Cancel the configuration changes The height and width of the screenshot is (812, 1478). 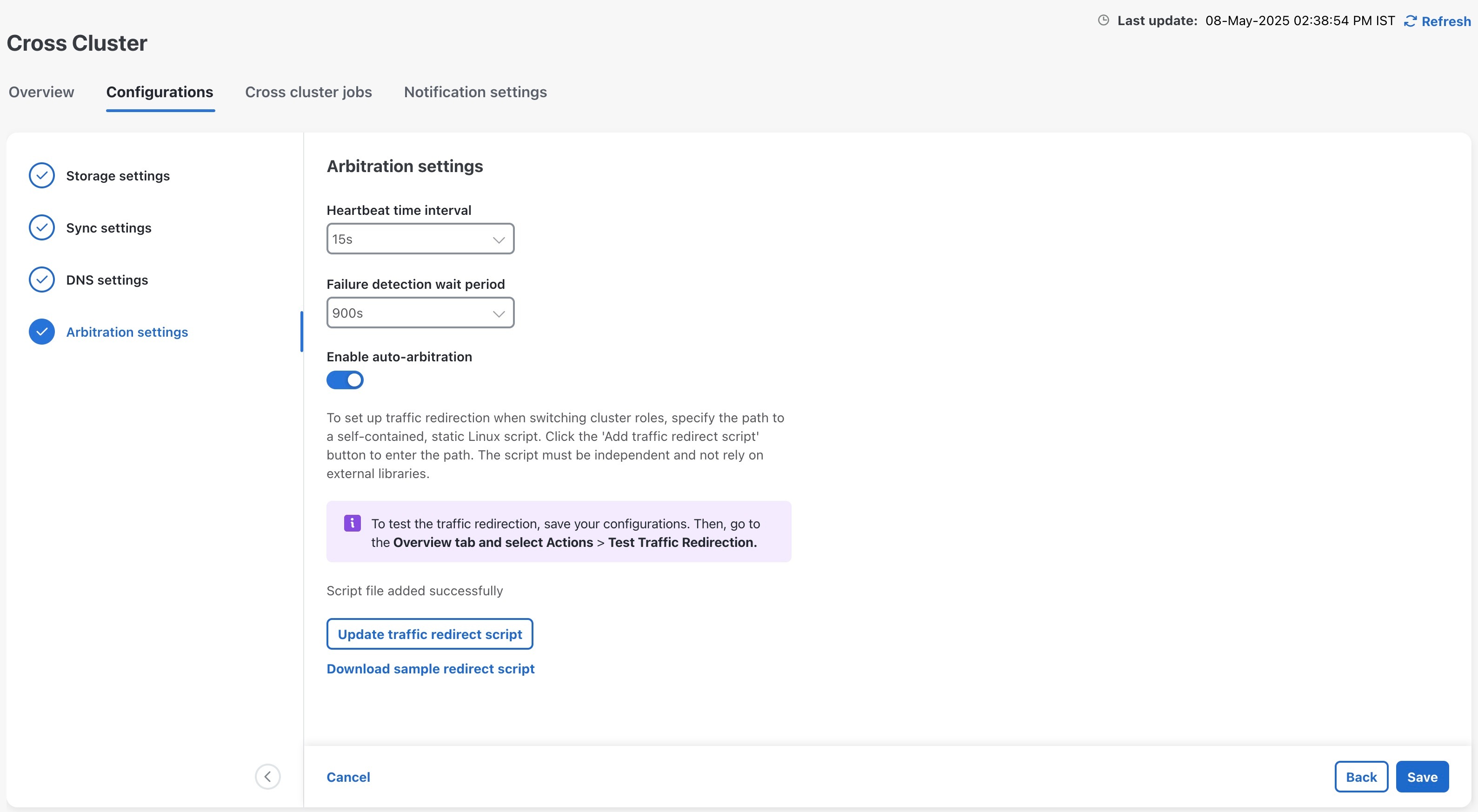coord(348,777)
